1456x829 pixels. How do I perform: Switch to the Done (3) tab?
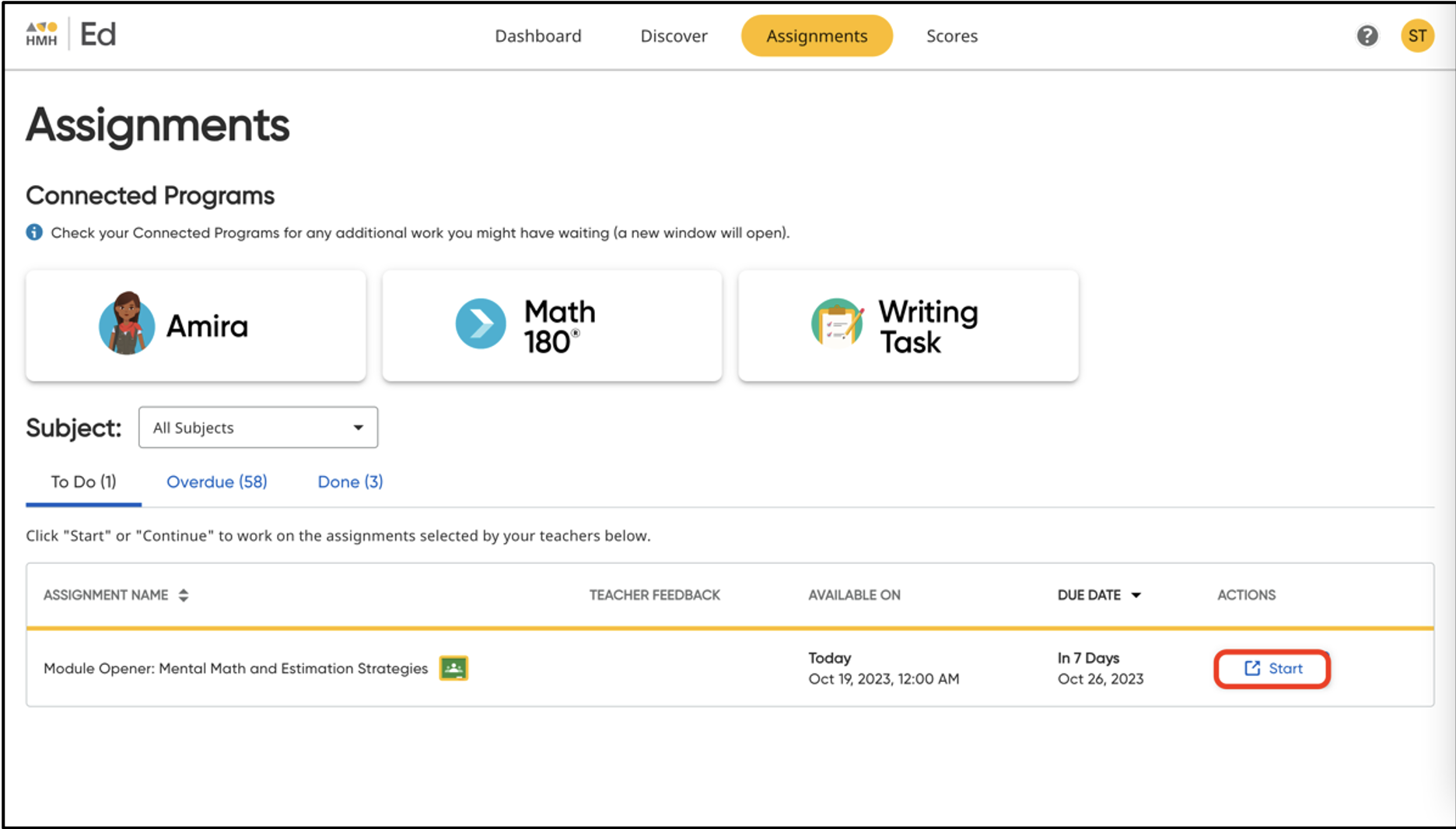click(x=350, y=482)
